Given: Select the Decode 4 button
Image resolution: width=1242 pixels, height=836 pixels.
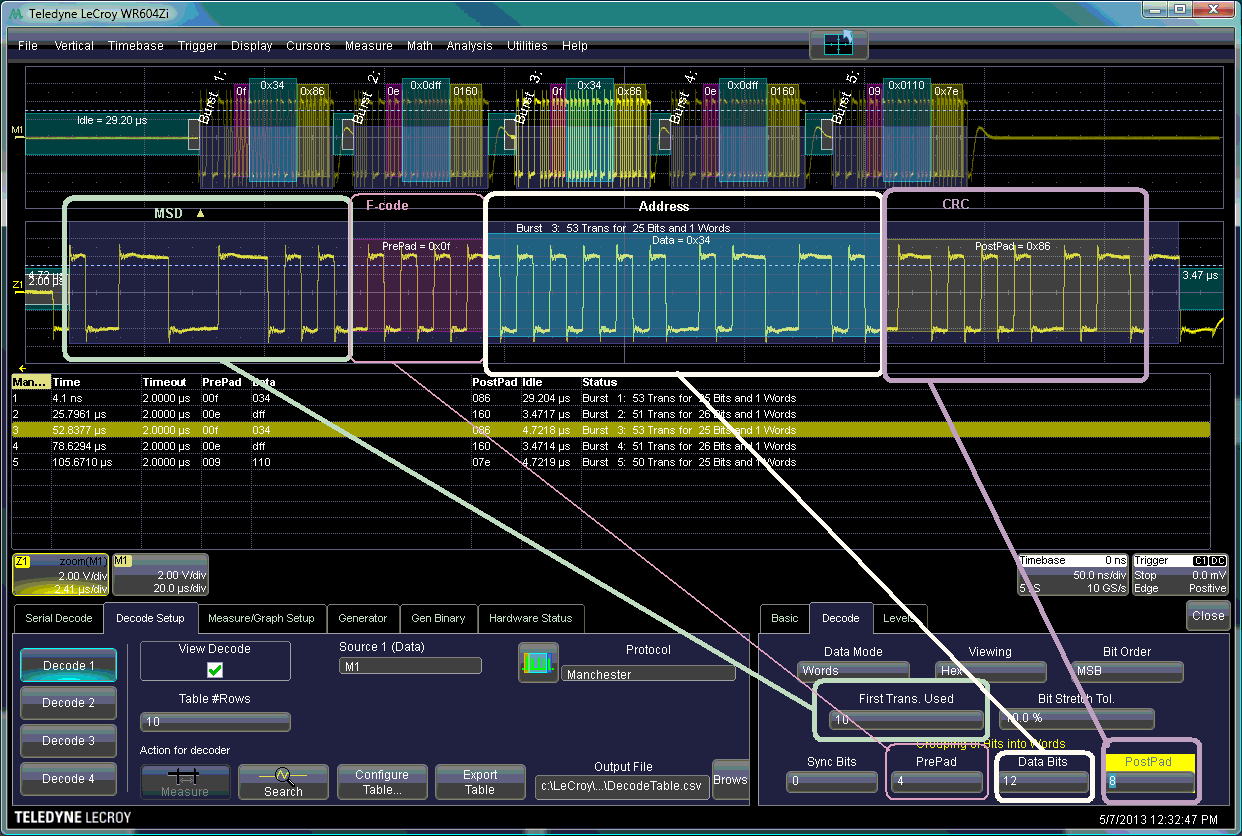Looking at the screenshot, I should pos(69,778).
